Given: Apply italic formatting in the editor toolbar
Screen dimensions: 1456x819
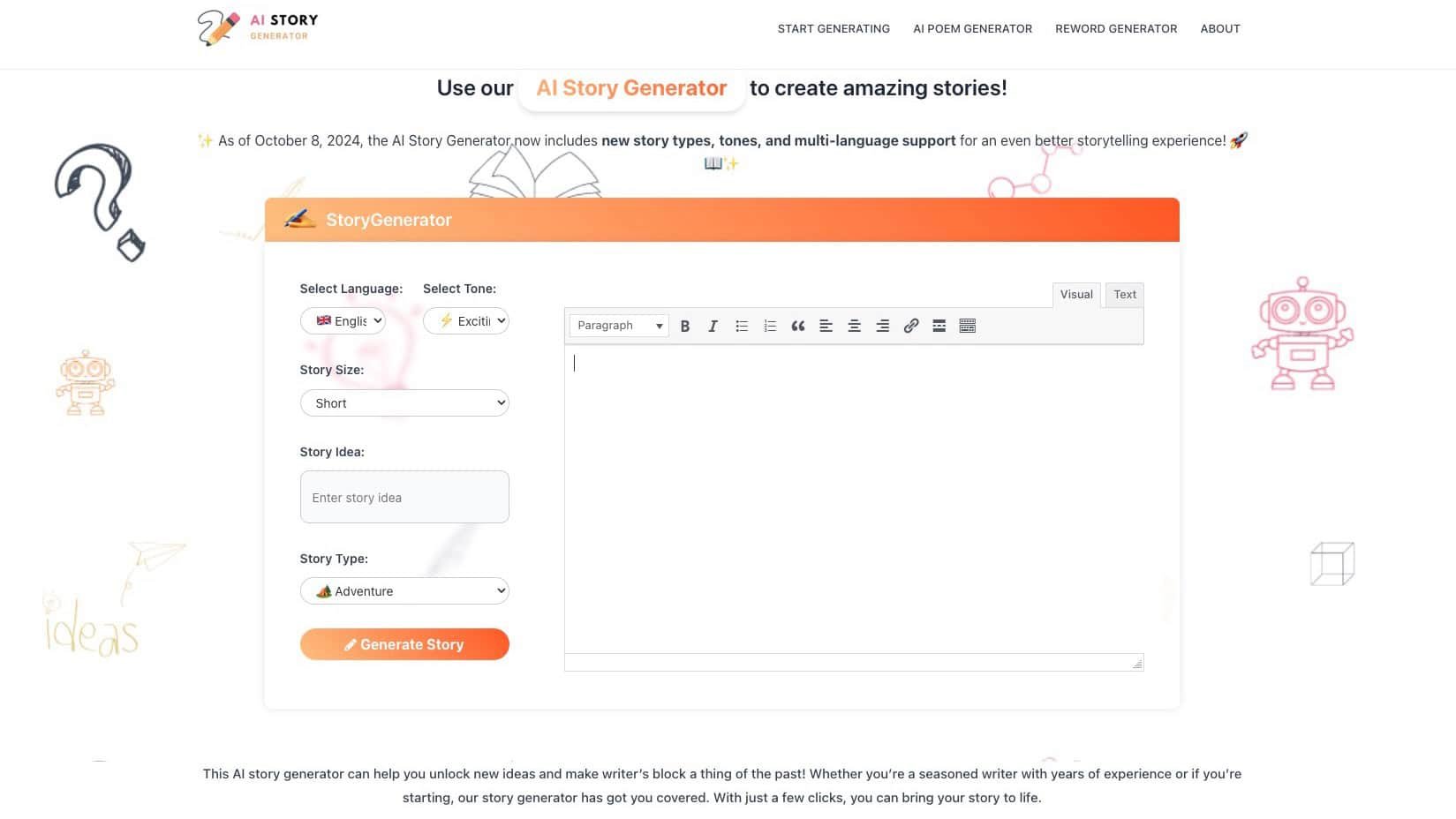Looking at the screenshot, I should 713,326.
